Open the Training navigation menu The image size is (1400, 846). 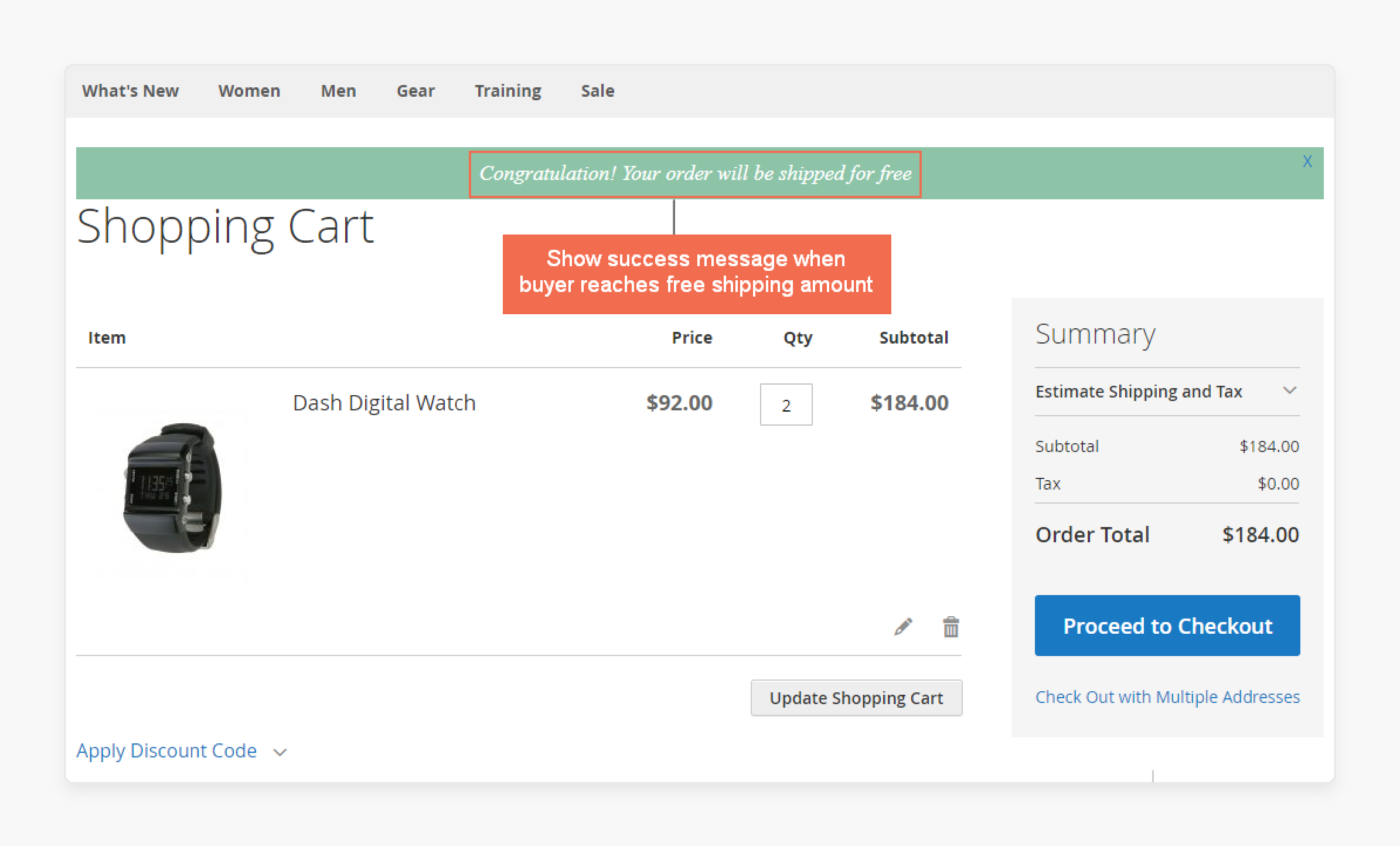pyautogui.click(x=508, y=91)
